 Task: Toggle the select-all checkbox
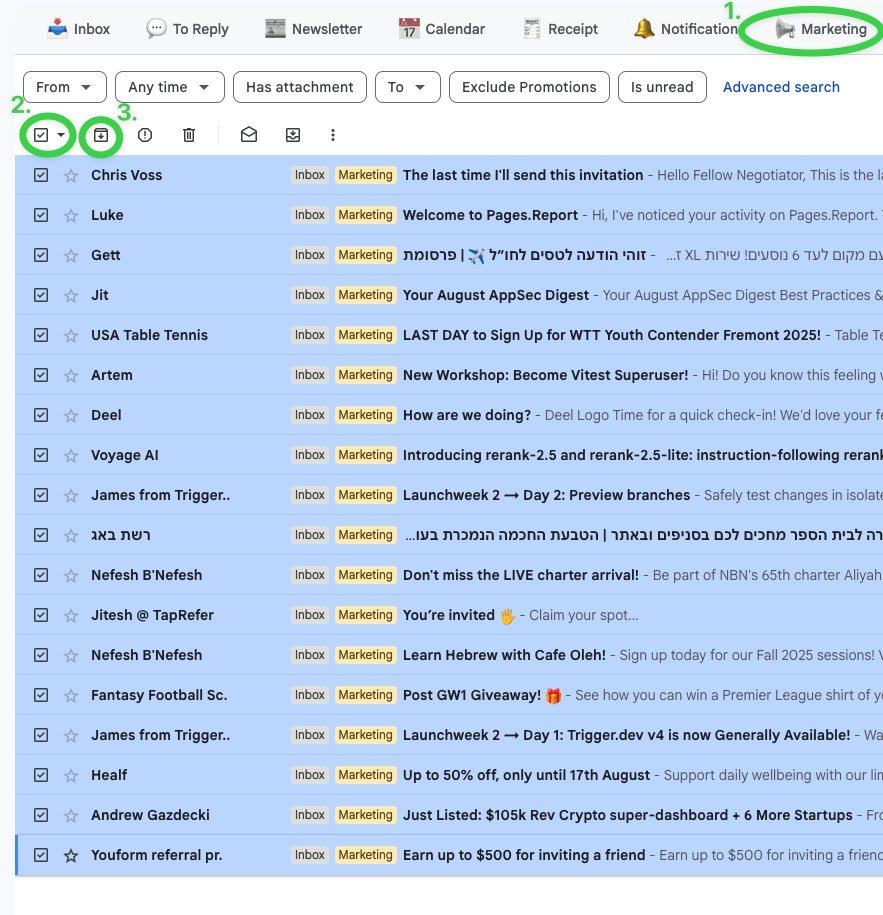40,134
